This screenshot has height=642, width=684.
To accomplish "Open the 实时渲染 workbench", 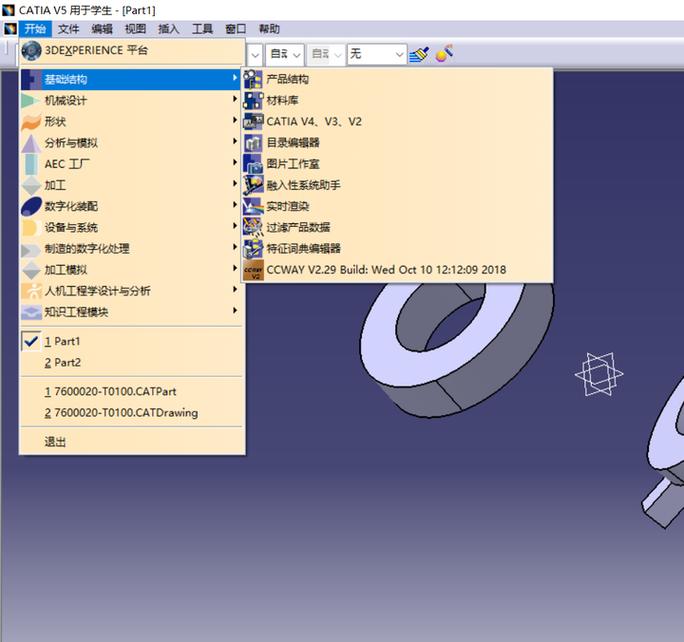I will pos(253,206).
